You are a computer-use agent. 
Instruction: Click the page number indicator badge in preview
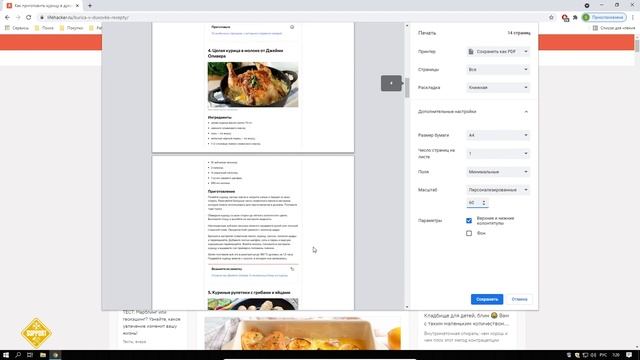tap(391, 83)
